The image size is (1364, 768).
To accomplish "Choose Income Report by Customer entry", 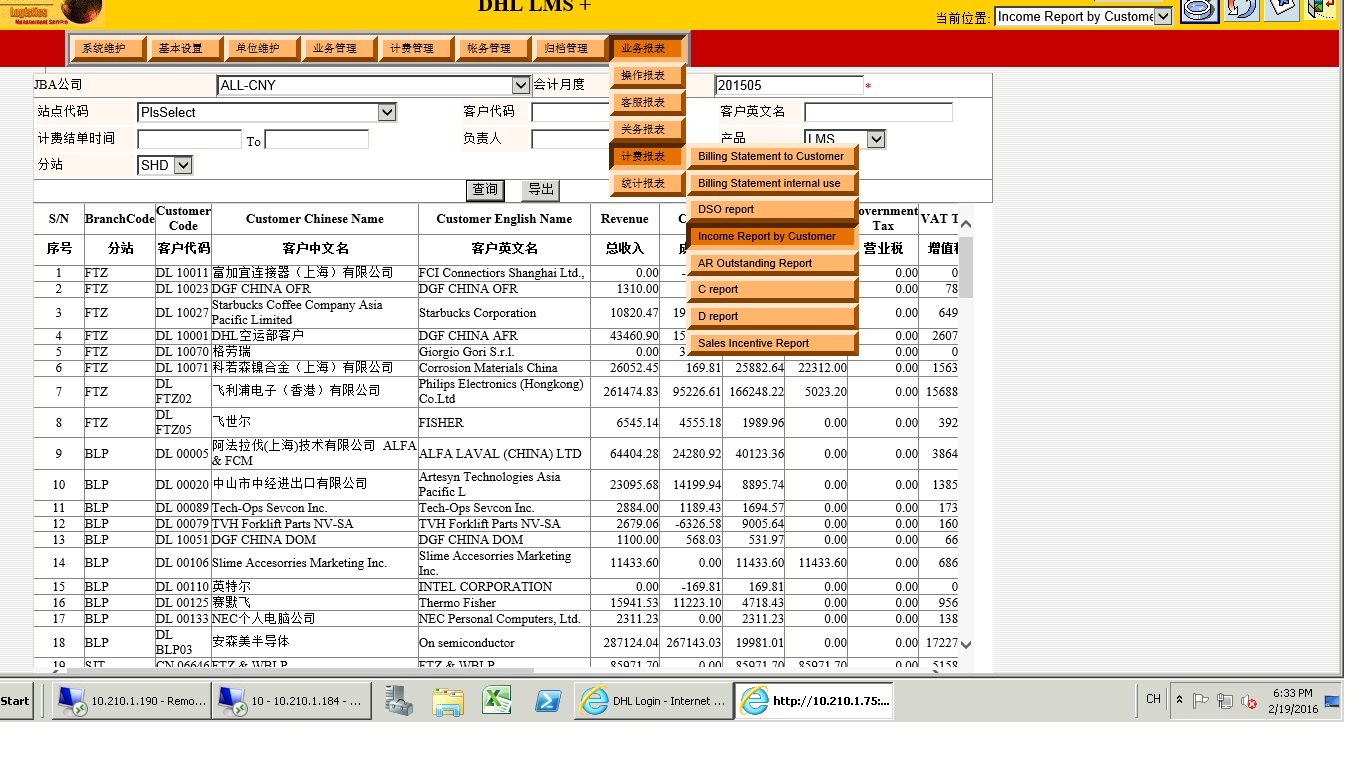I will tap(773, 237).
